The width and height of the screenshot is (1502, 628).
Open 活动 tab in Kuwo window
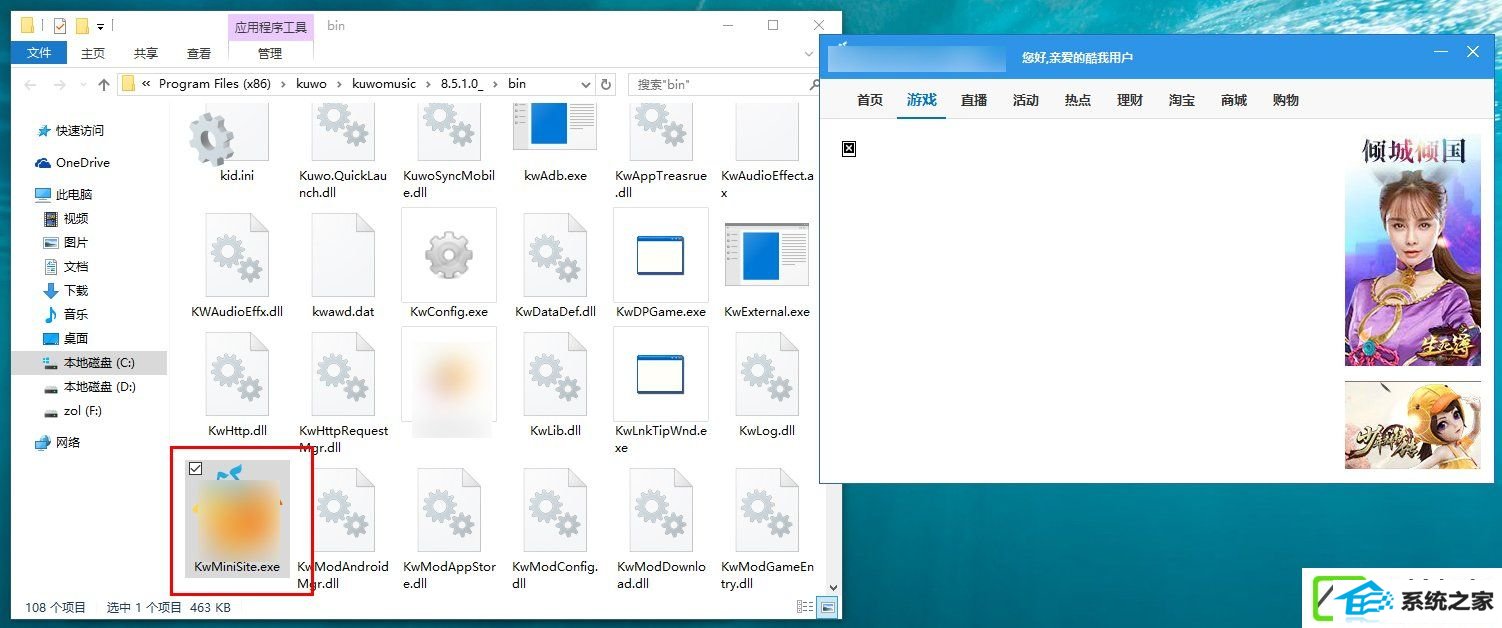pyautogui.click(x=1026, y=100)
